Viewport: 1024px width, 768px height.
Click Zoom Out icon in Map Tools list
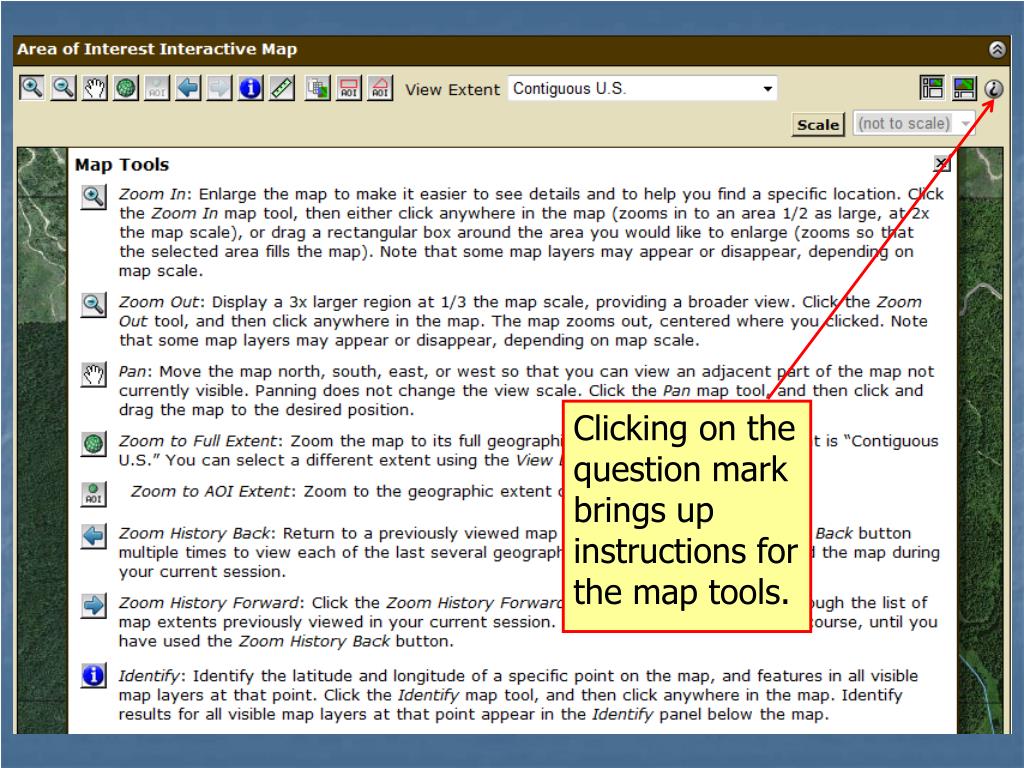point(93,304)
